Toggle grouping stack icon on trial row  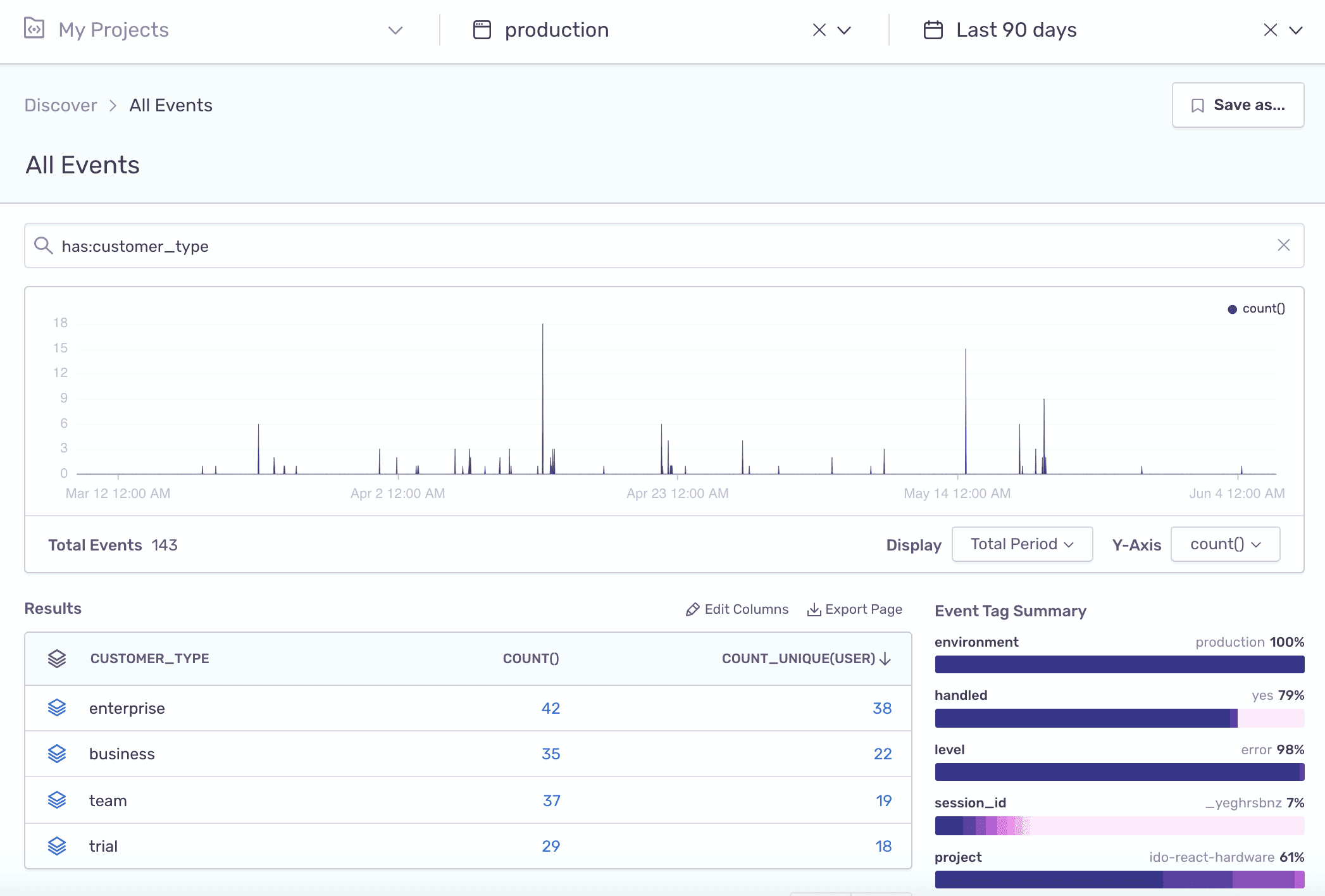coord(57,845)
